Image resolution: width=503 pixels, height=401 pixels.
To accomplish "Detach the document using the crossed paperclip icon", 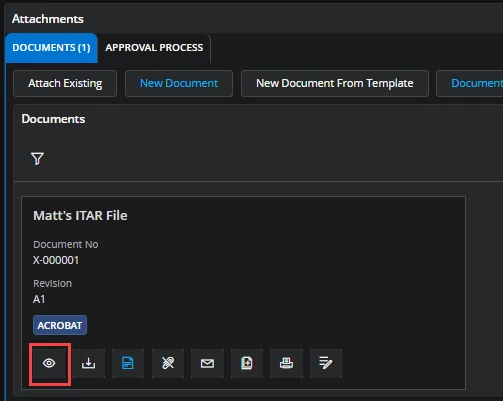I will (168, 363).
